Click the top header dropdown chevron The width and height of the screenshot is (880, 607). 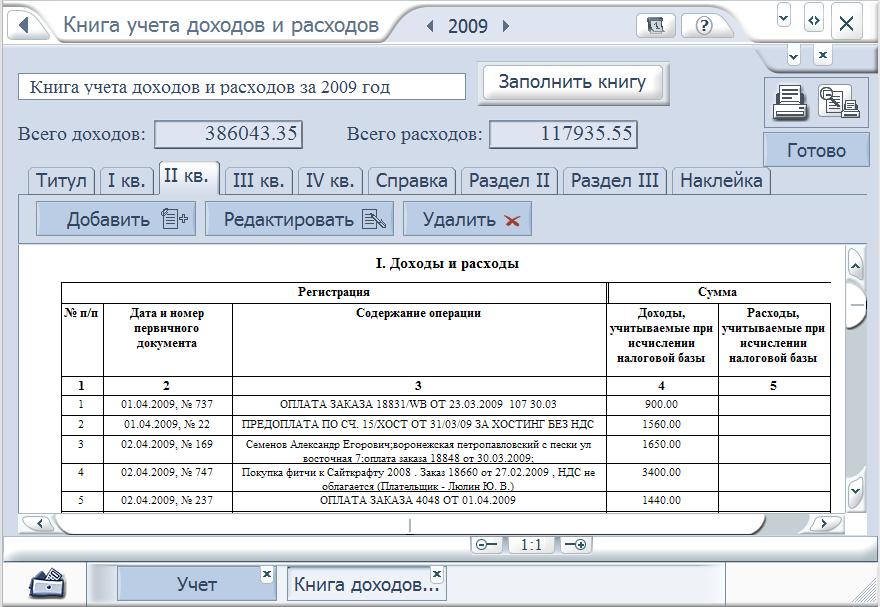[783, 17]
